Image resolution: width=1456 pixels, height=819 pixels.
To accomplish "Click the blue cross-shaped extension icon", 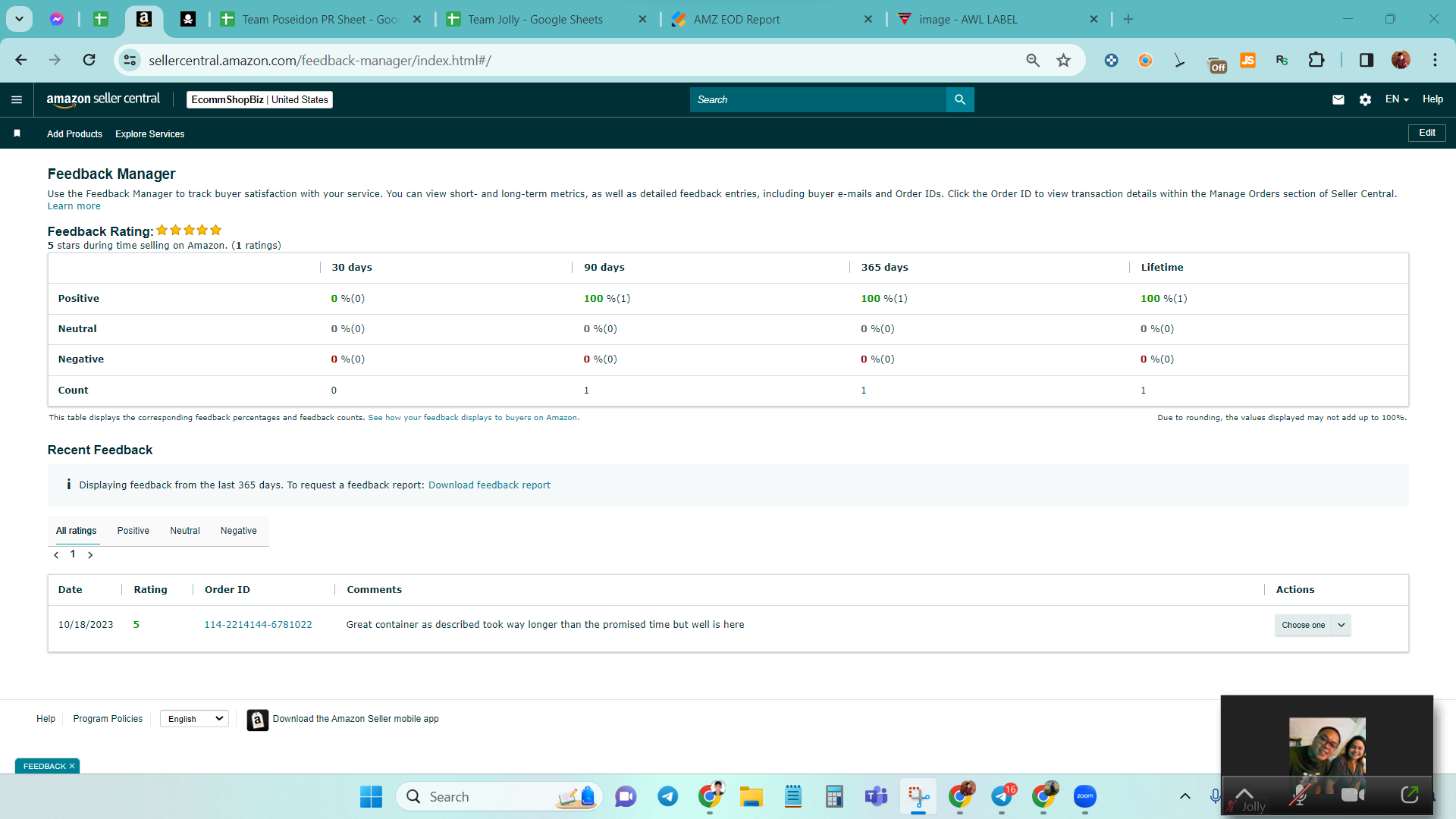I will [1111, 61].
